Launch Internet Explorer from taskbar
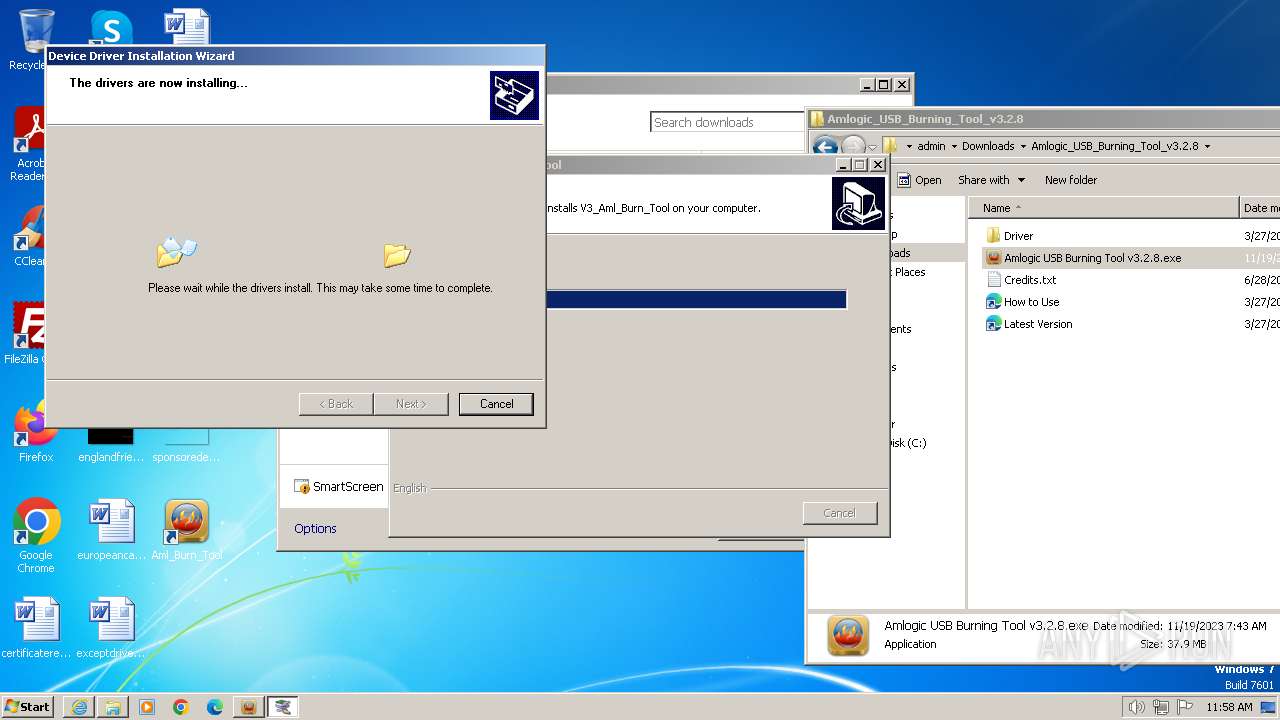Image resolution: width=1280 pixels, height=720 pixels. (79, 707)
